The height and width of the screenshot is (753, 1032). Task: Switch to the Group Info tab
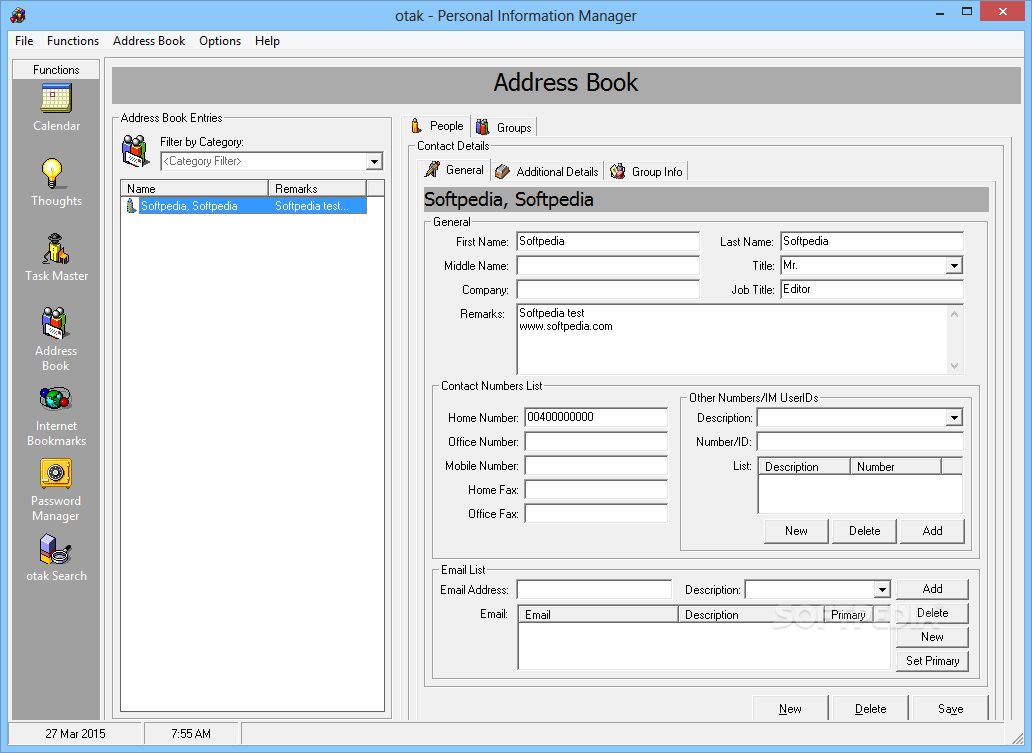click(647, 171)
